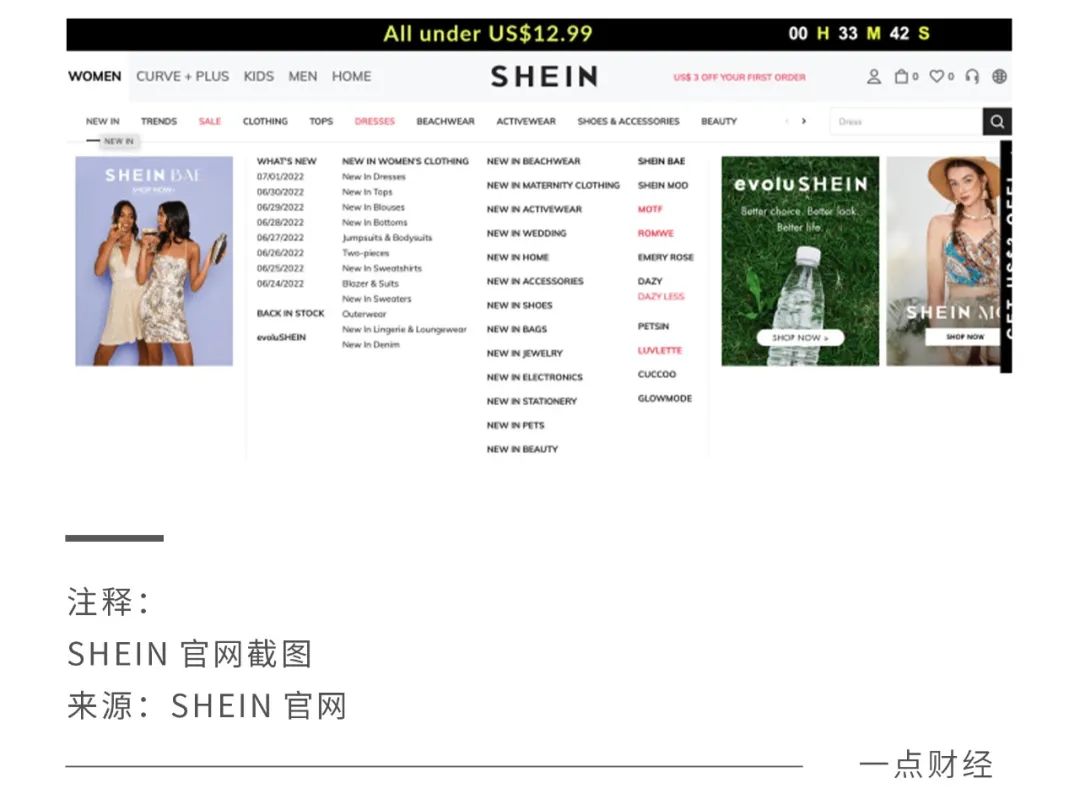Open the EMERY ROSE brand link

pos(666,258)
